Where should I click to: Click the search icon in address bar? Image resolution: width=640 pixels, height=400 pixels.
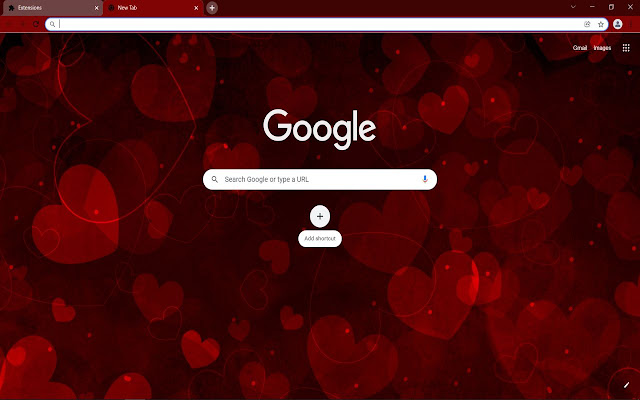pos(52,24)
